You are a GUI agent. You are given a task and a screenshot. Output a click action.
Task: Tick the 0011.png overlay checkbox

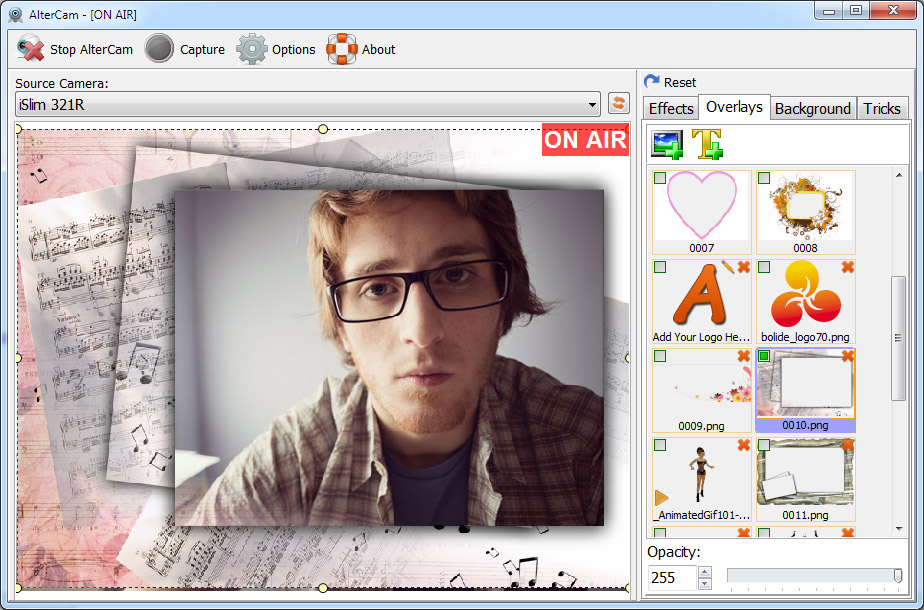click(764, 444)
